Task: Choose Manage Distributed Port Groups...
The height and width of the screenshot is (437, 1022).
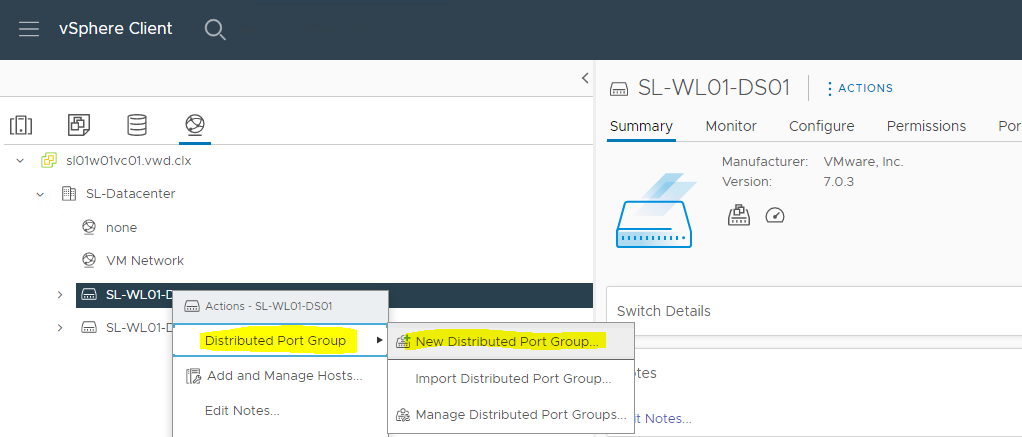Action: 510,415
